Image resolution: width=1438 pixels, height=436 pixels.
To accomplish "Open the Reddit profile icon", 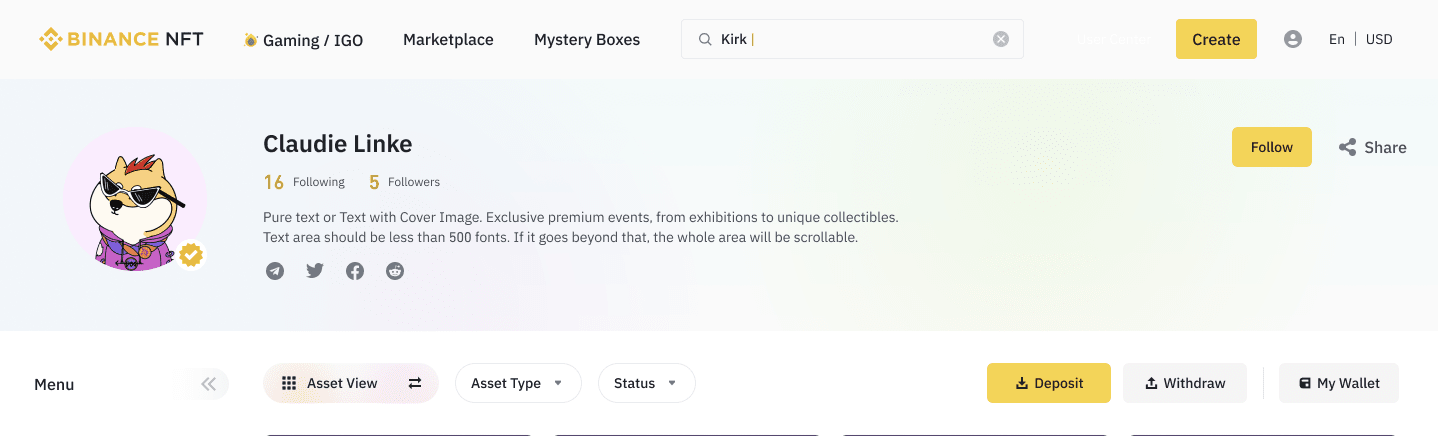I will click(395, 271).
